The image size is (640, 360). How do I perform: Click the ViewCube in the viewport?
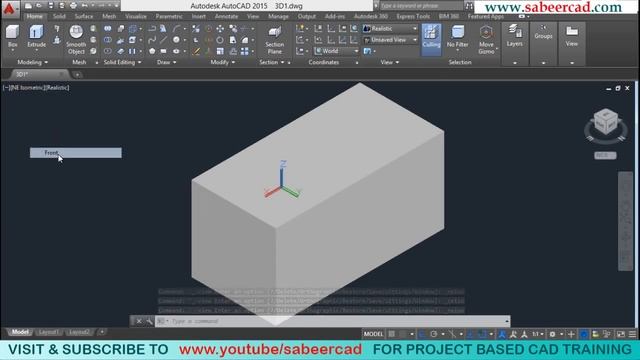[606, 121]
